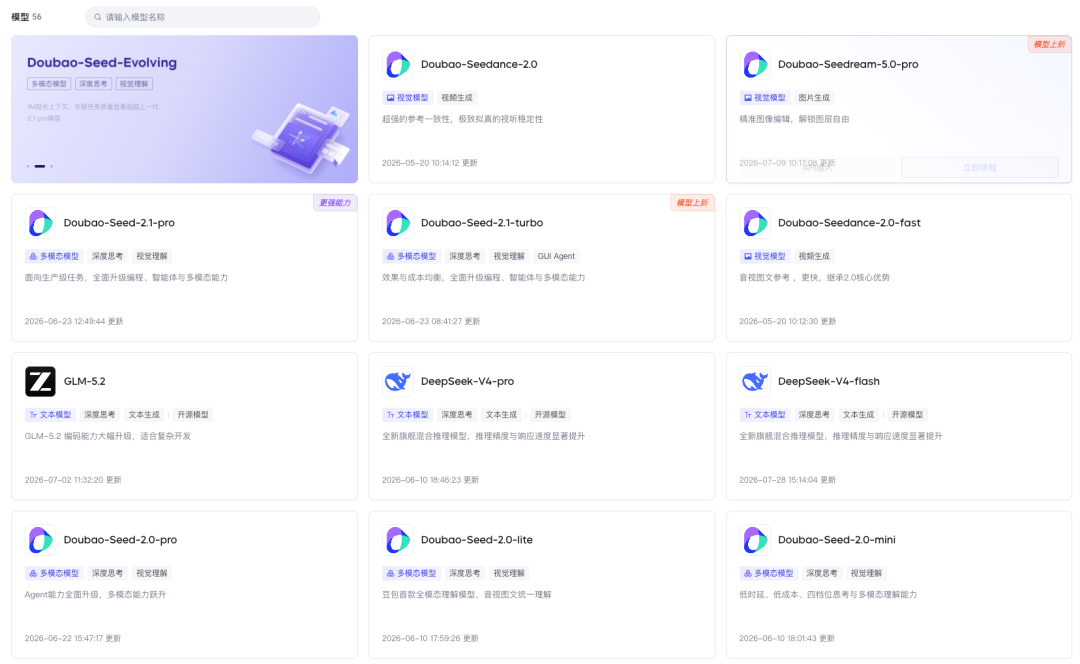Open the Doubao-Seed-2.1-turbo model title
Image resolution: width=1080 pixels, height=664 pixels.
click(481, 222)
